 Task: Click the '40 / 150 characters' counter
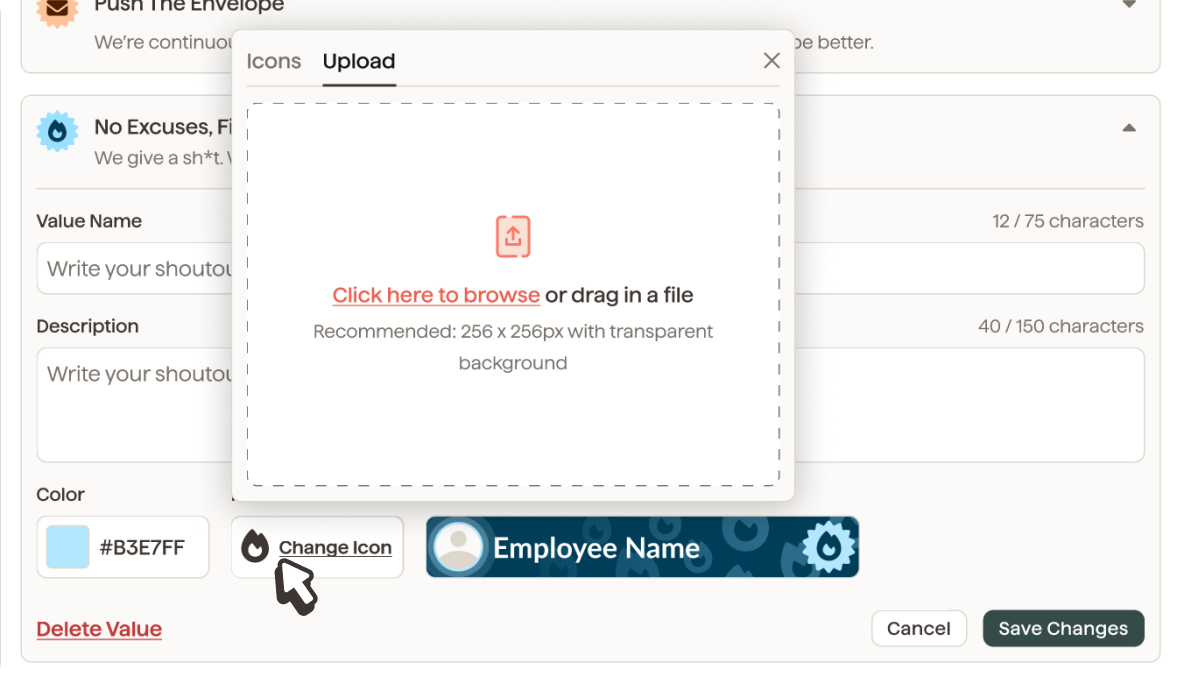coord(1060,326)
